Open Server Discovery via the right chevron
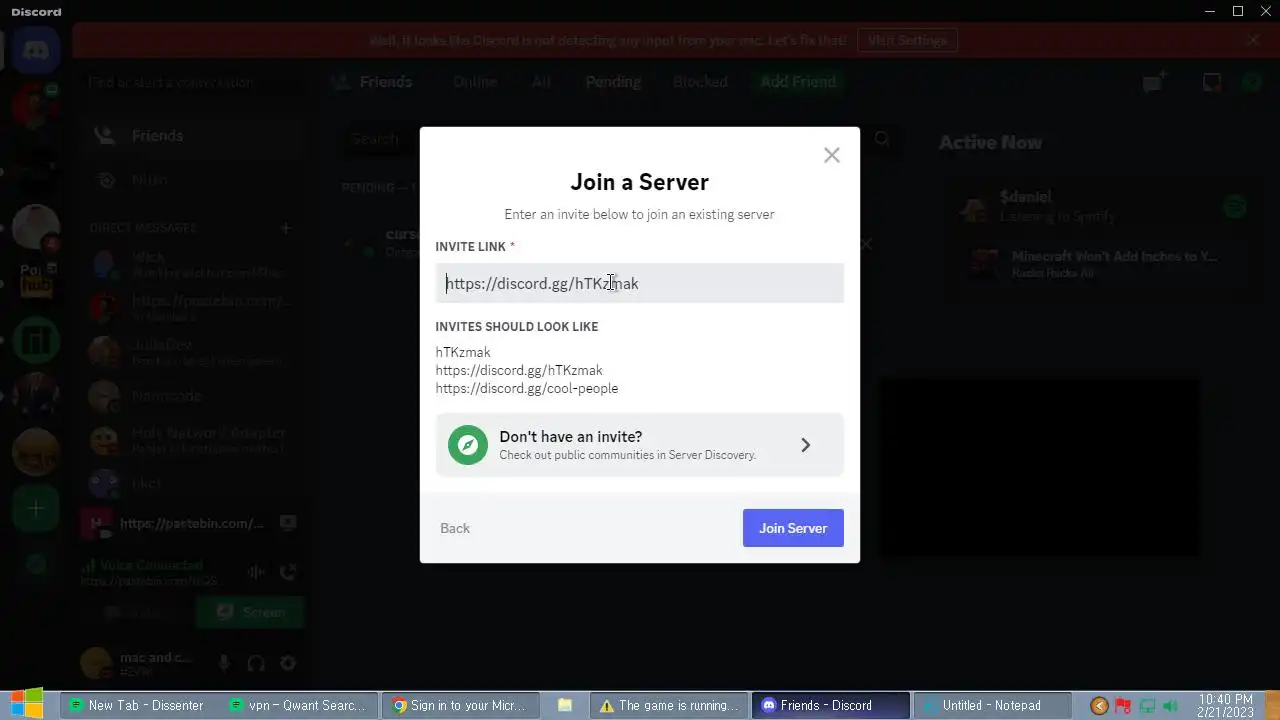 point(806,445)
